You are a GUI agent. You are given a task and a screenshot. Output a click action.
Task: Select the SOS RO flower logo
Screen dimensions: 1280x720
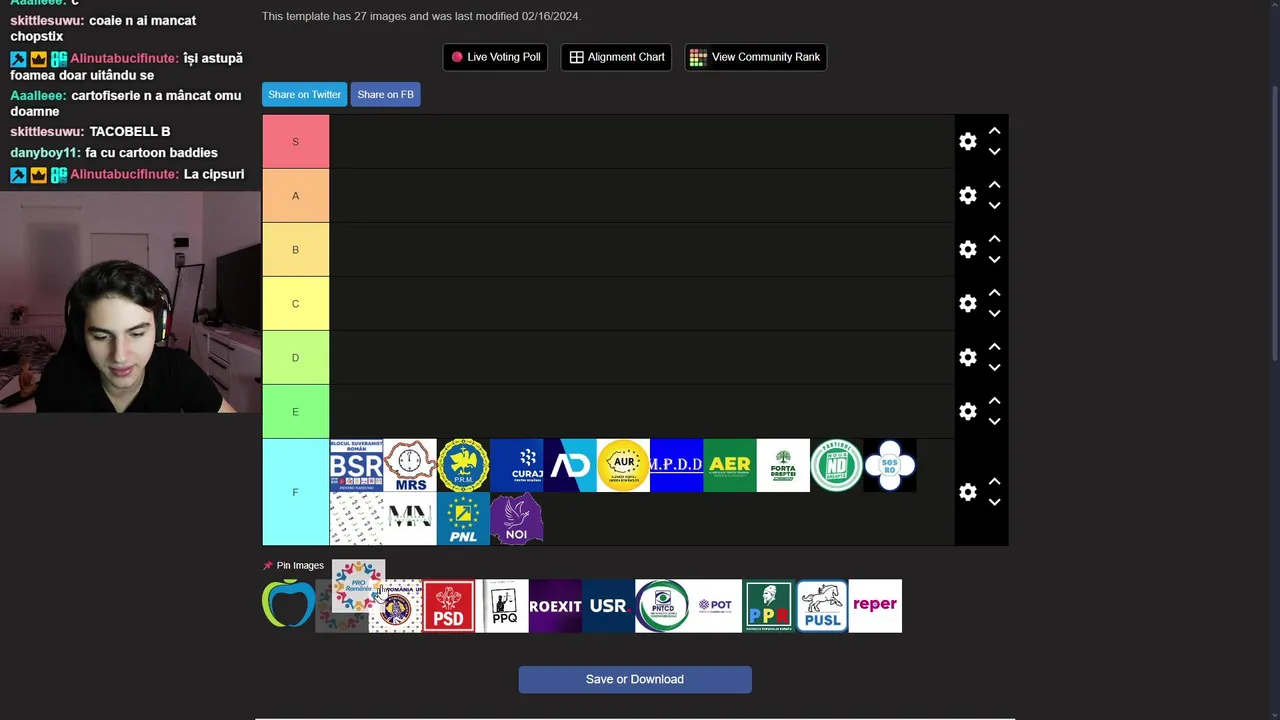point(890,465)
